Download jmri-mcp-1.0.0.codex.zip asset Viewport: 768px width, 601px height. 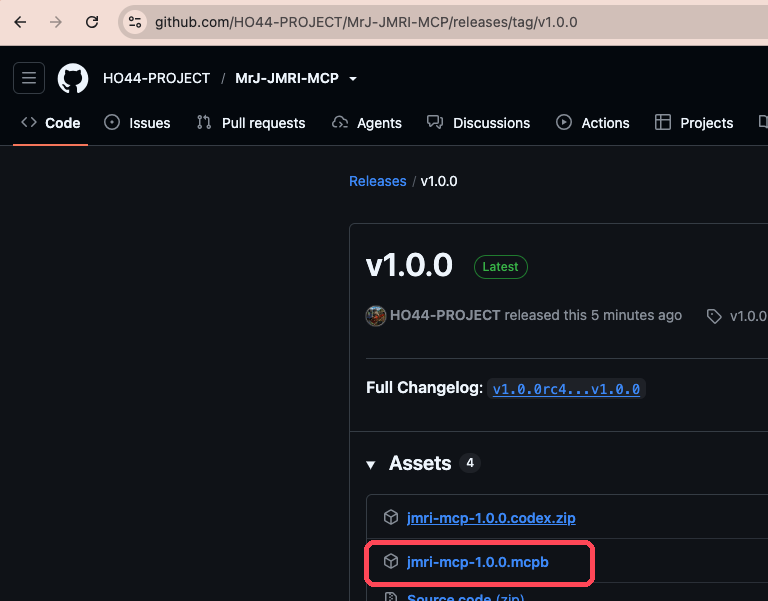491,518
